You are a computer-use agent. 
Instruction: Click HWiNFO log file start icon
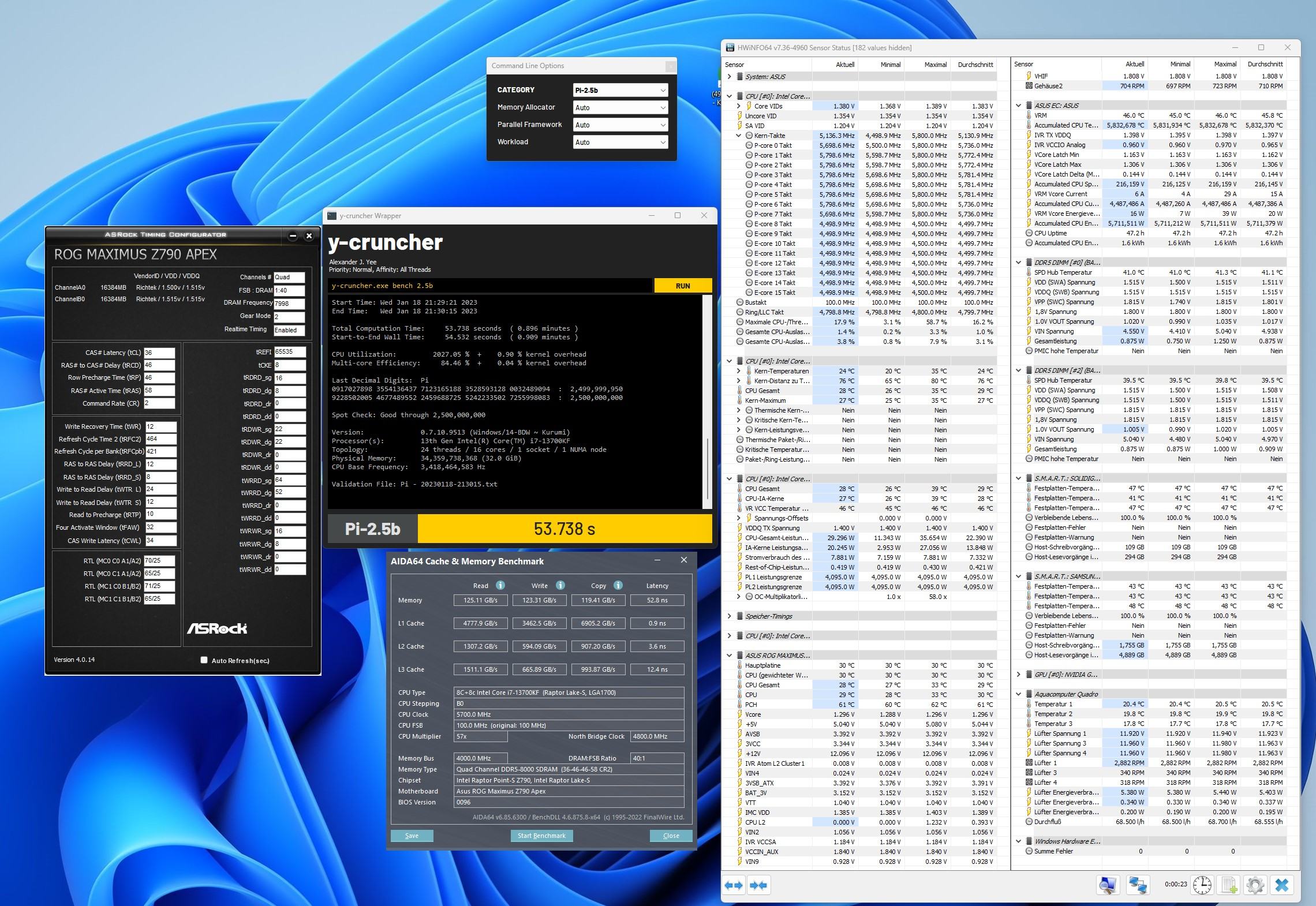point(1229,885)
